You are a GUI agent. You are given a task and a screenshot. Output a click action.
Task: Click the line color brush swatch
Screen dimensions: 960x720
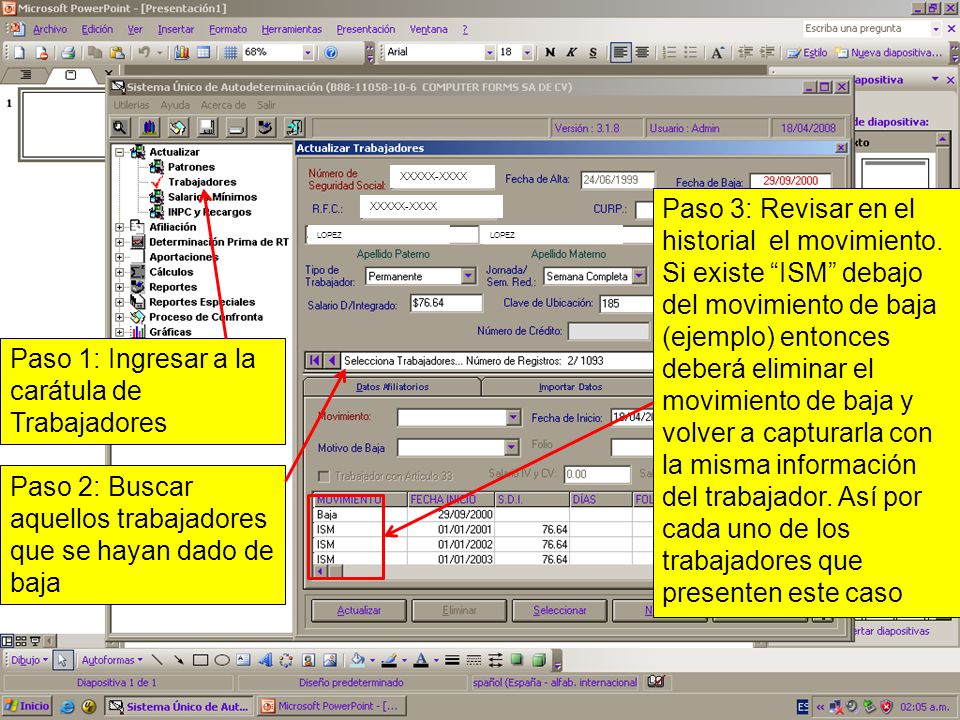389,660
